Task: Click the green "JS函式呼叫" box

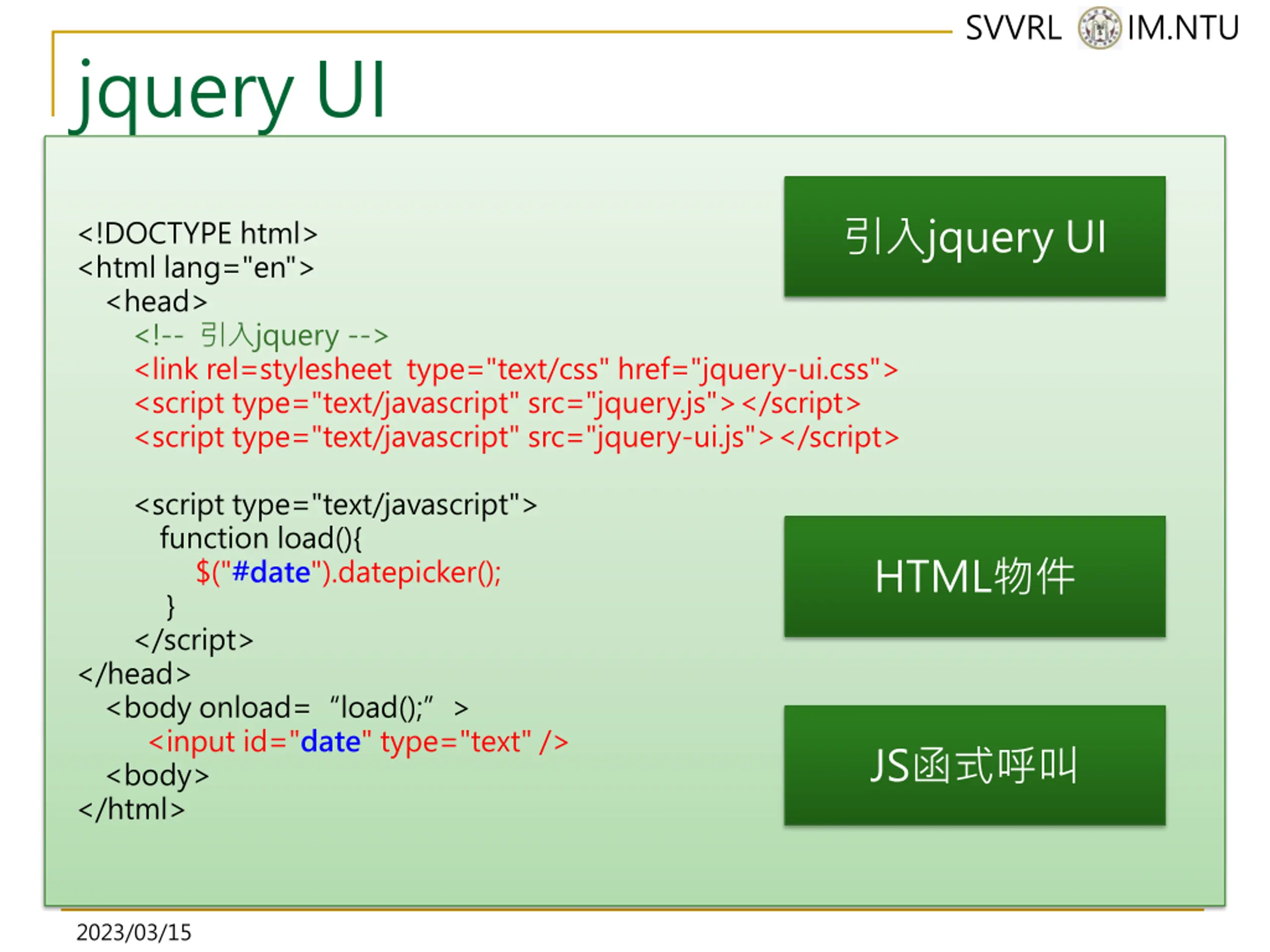Action: [x=974, y=765]
